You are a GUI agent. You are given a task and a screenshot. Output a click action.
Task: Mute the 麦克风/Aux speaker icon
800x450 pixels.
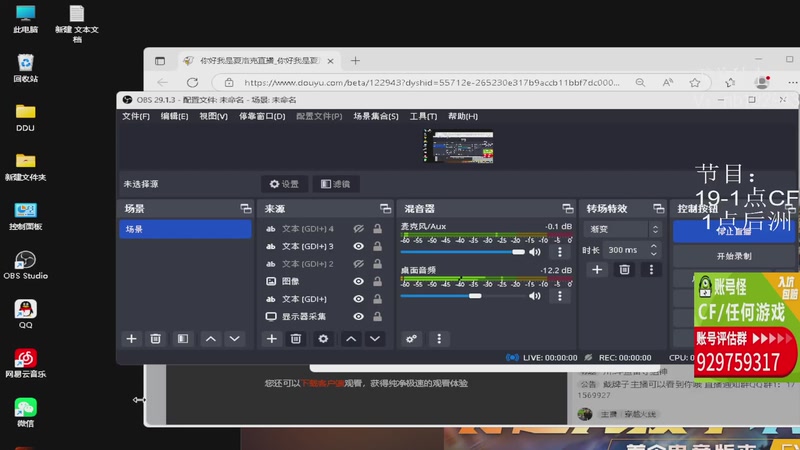tap(535, 252)
